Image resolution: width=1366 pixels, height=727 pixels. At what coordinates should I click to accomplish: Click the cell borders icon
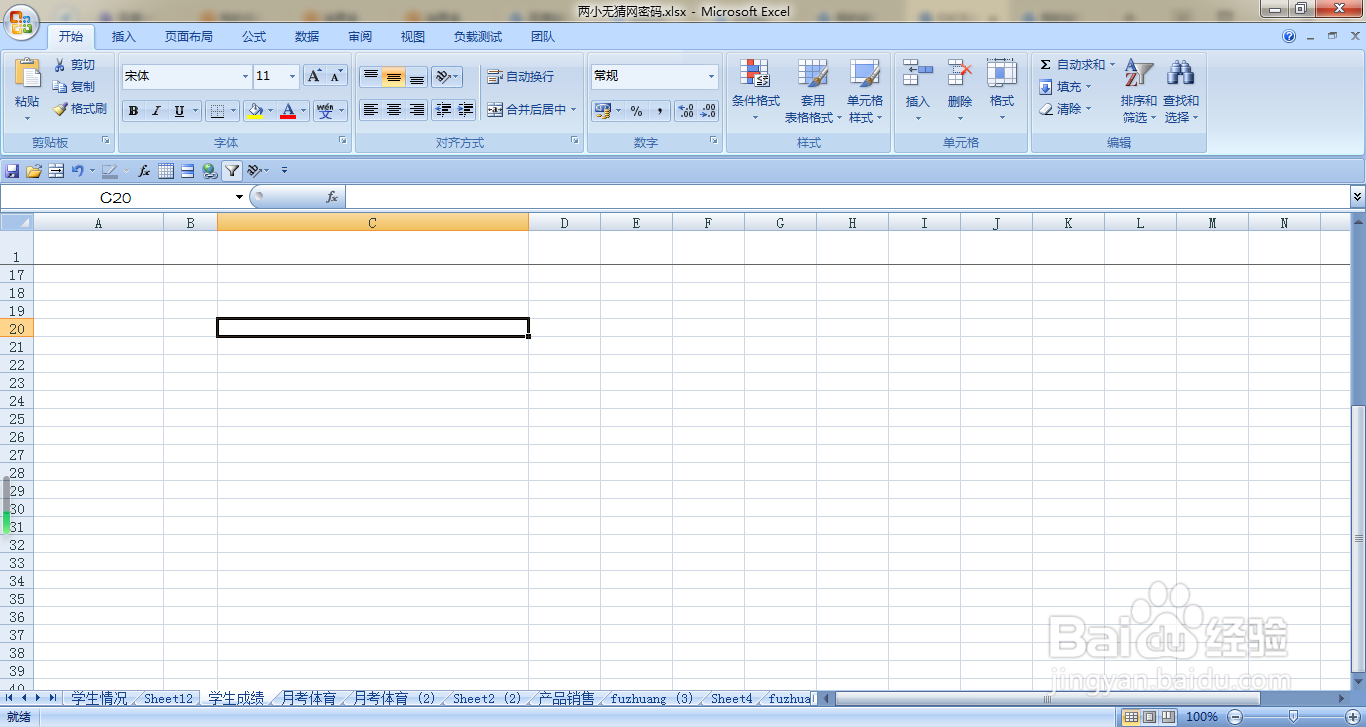pyautogui.click(x=217, y=111)
